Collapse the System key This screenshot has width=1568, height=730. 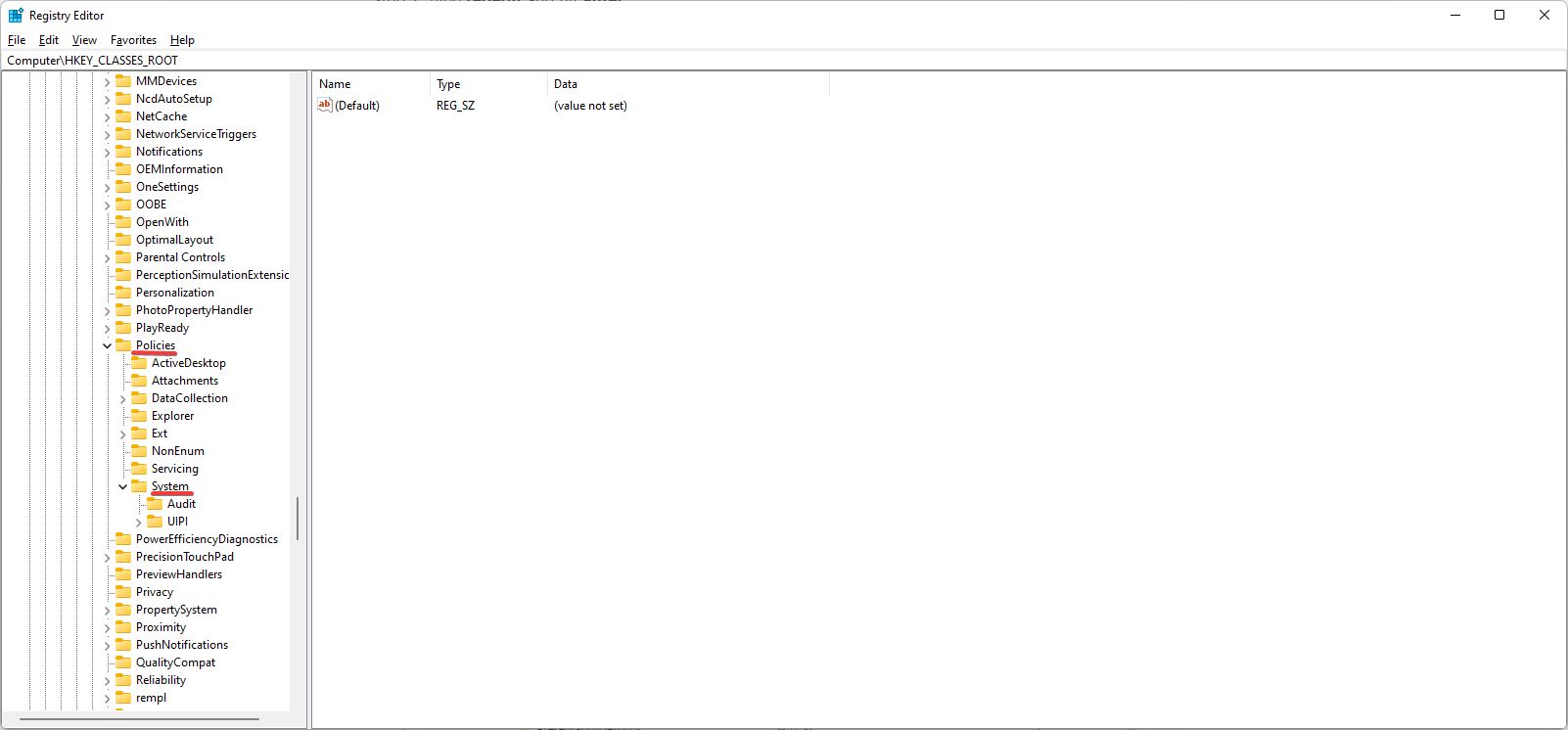point(123,486)
